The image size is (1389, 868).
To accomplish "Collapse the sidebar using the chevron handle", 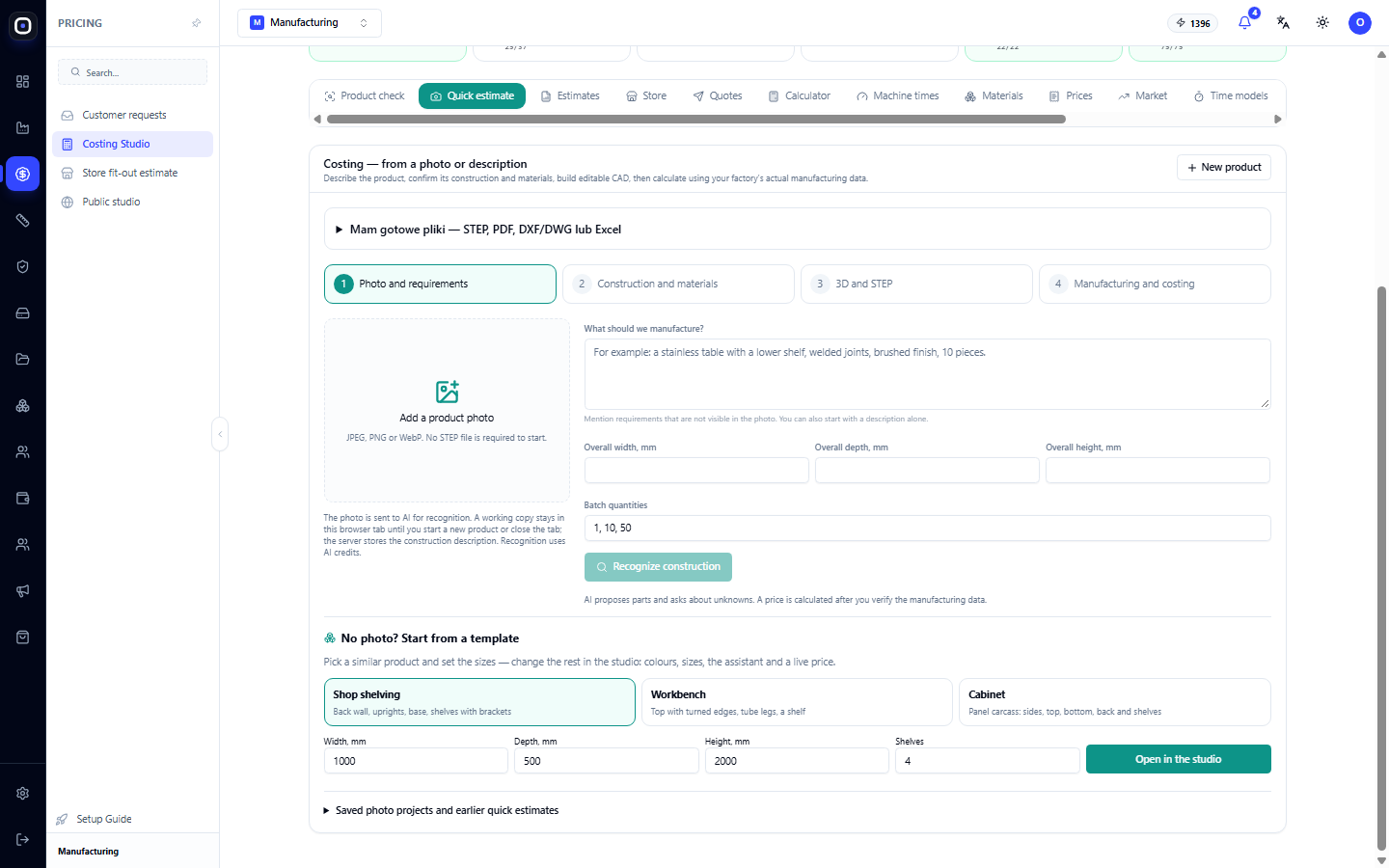I will point(220,434).
